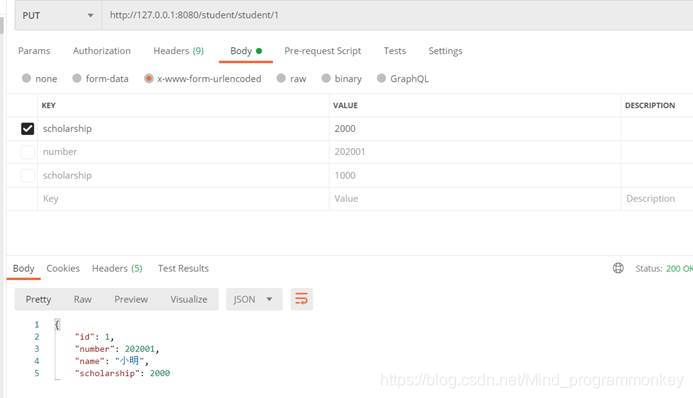Select the response Body tab

coord(23,268)
